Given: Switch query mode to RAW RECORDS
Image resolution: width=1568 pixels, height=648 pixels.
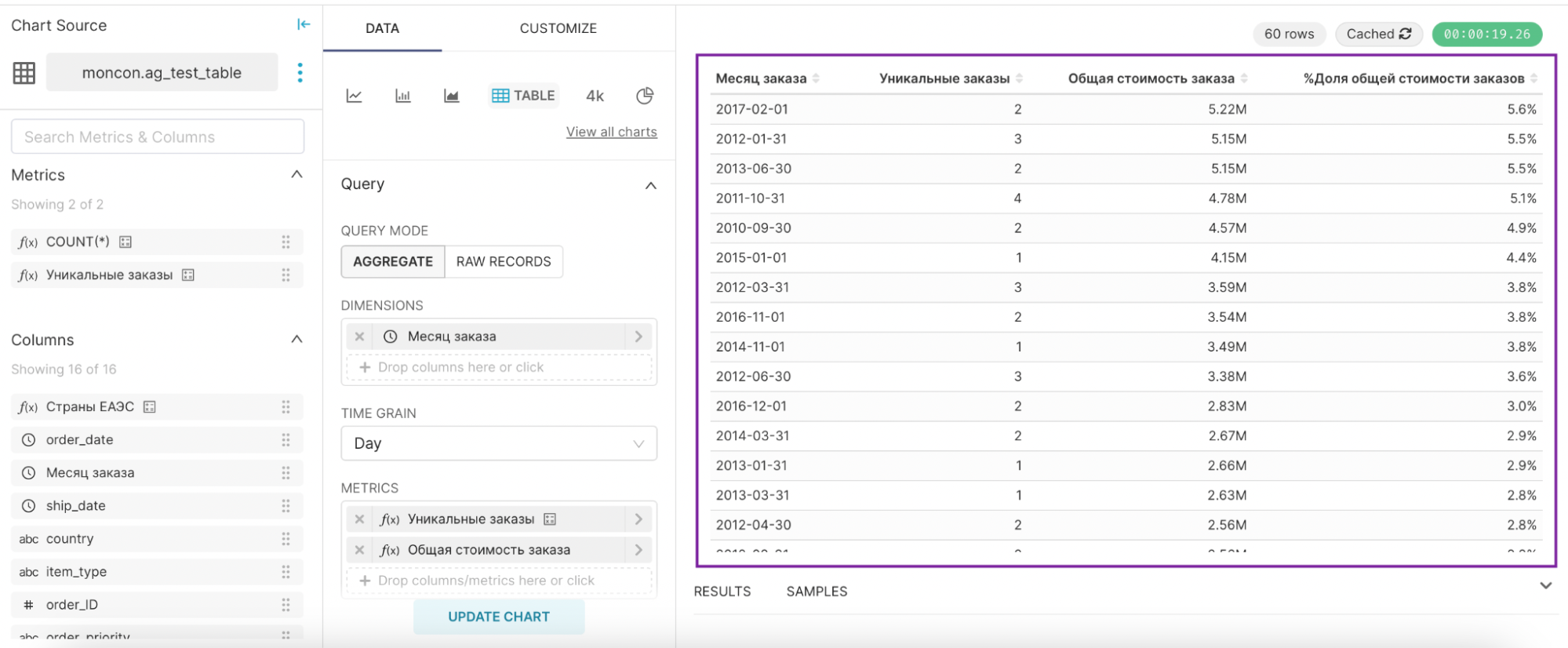Looking at the screenshot, I should pos(504,262).
